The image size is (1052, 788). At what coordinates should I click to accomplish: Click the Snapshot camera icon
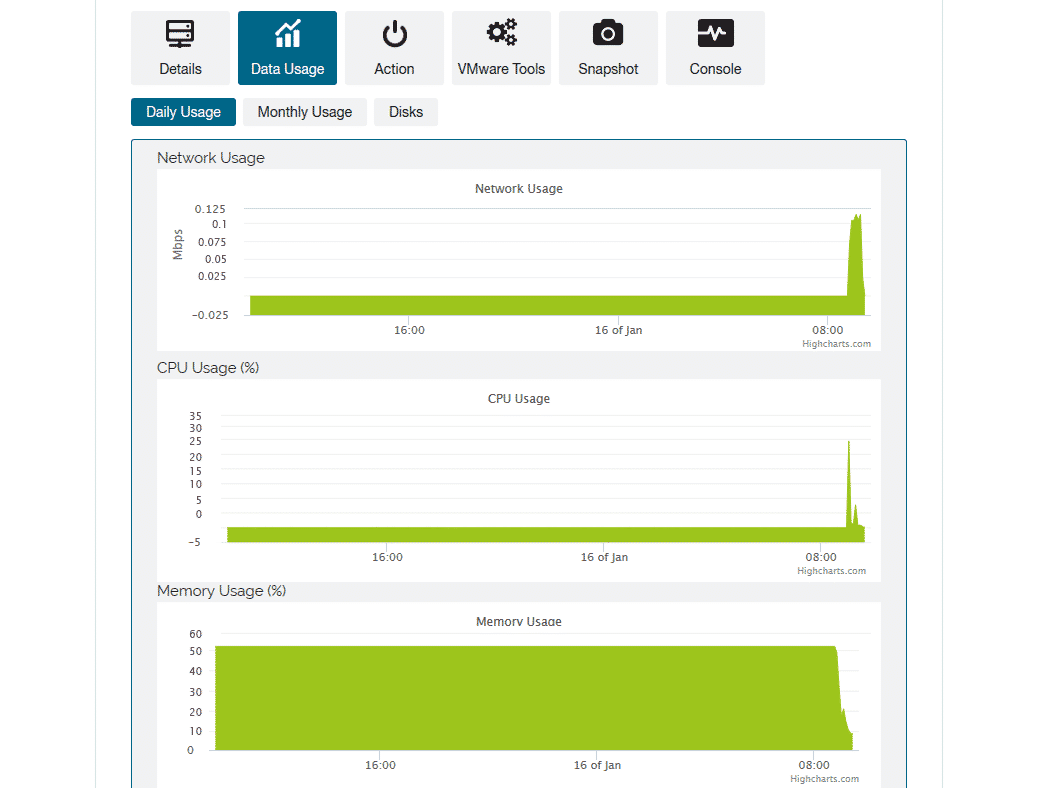pos(608,34)
